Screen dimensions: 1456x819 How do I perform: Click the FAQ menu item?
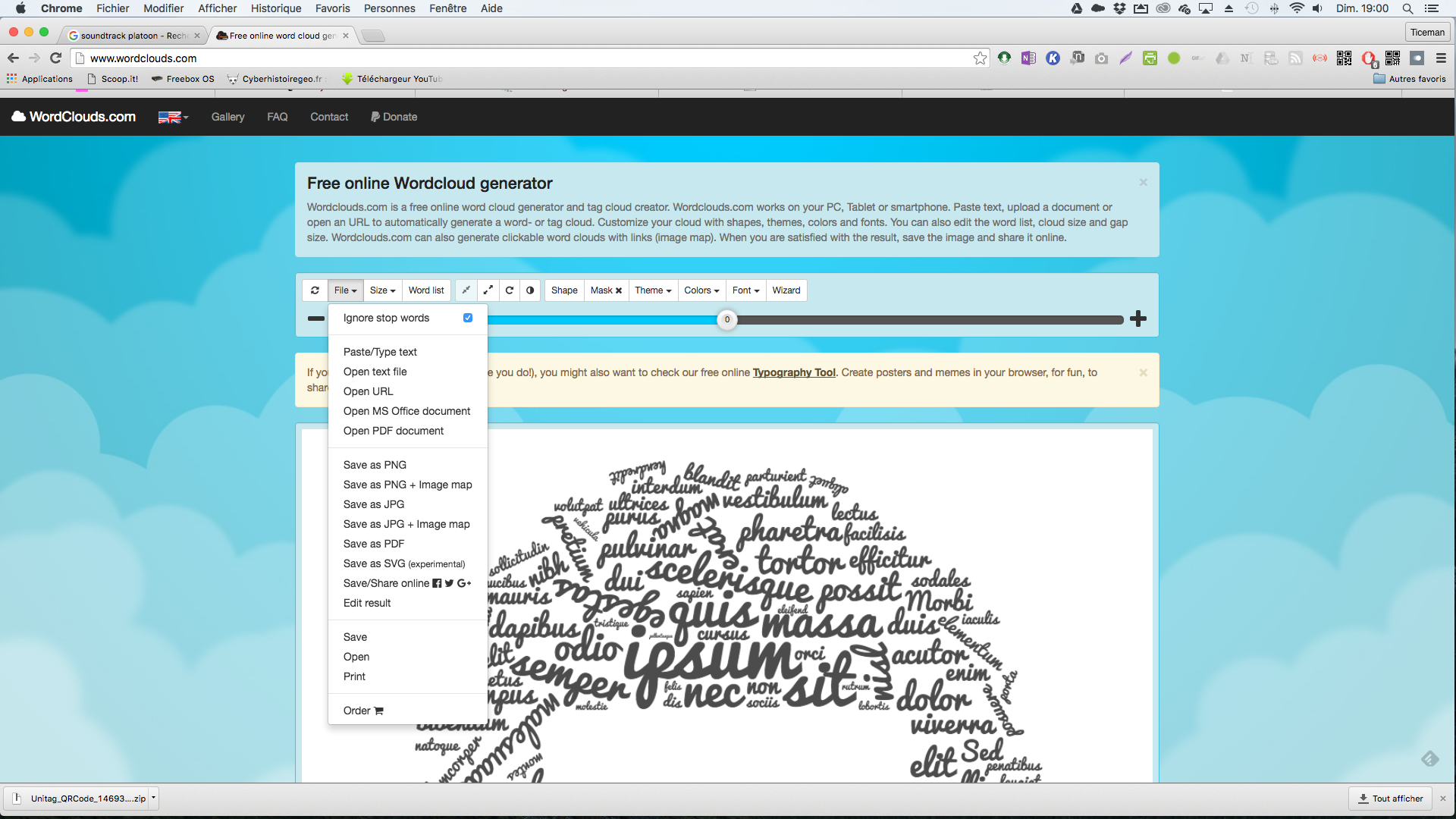(x=276, y=117)
